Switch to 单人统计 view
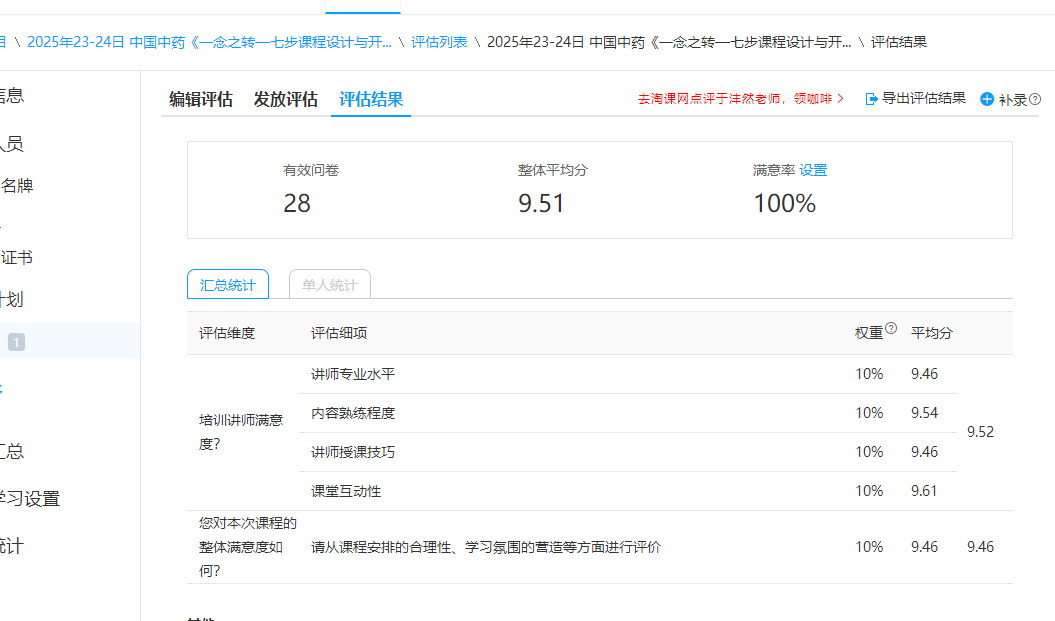1055x621 pixels. coord(330,285)
